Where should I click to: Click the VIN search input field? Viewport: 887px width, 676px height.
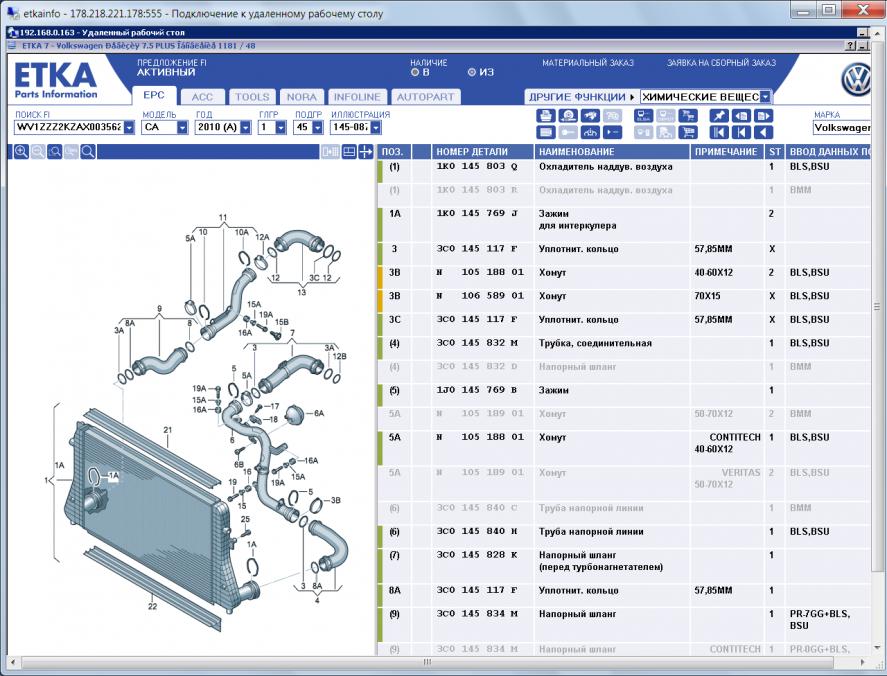(68, 127)
